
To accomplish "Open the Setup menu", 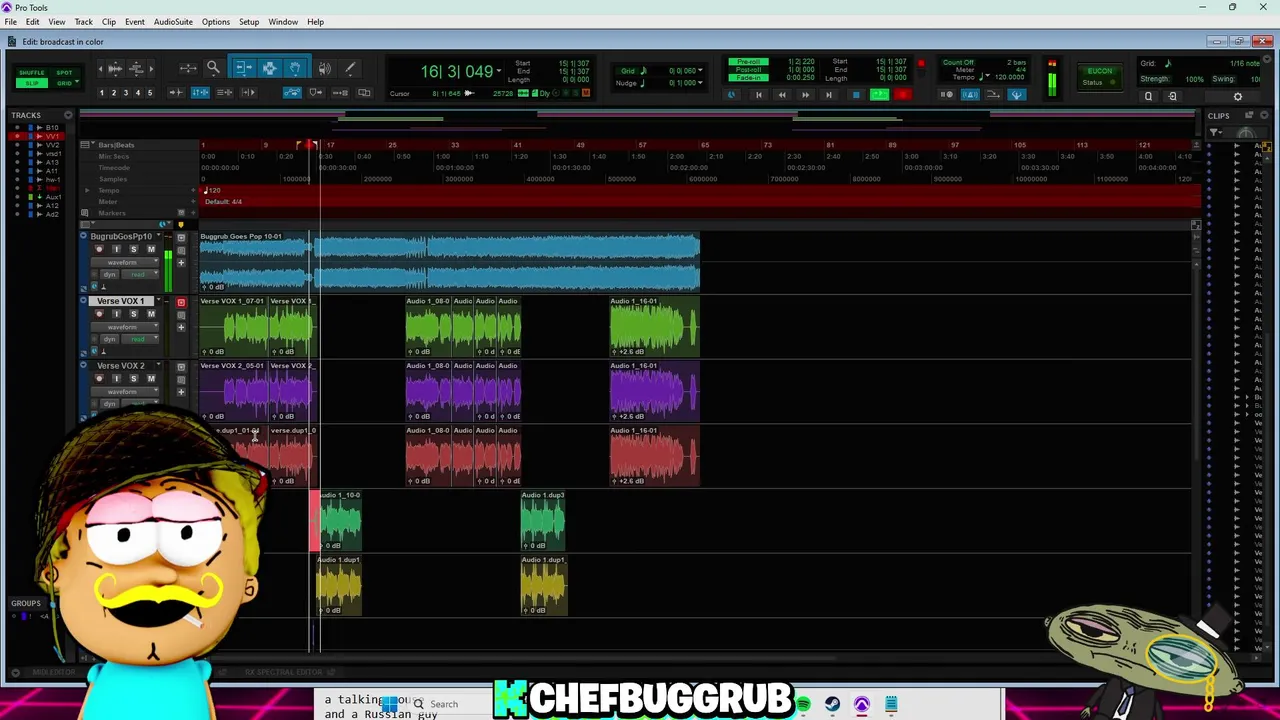I will (249, 22).
